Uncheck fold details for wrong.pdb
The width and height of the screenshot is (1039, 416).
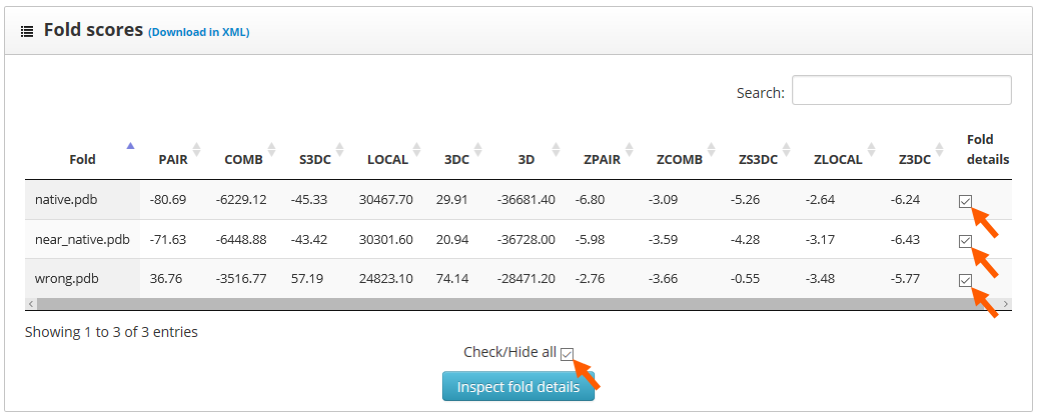[965, 281]
